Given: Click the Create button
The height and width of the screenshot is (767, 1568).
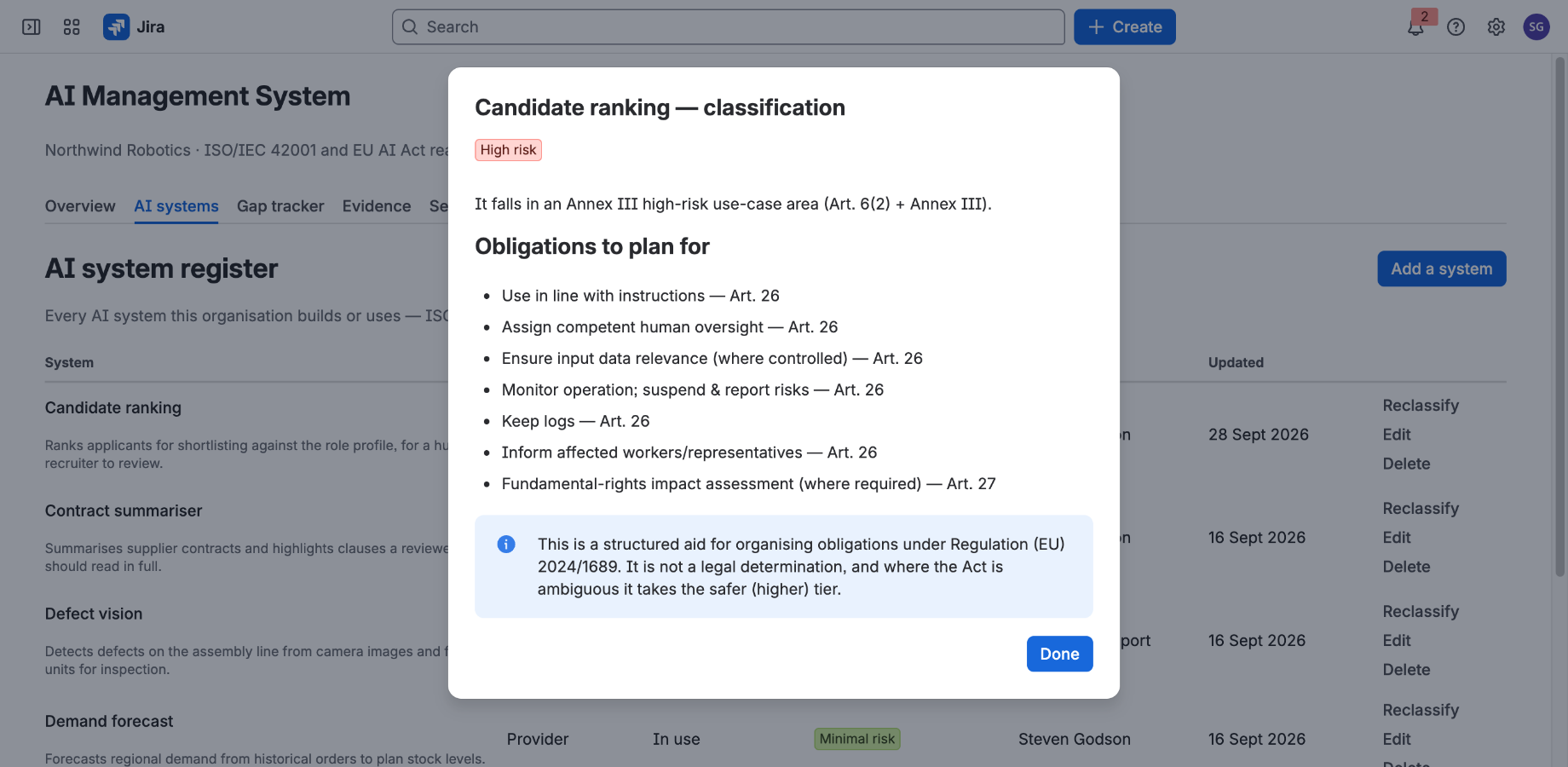Looking at the screenshot, I should coord(1124,27).
